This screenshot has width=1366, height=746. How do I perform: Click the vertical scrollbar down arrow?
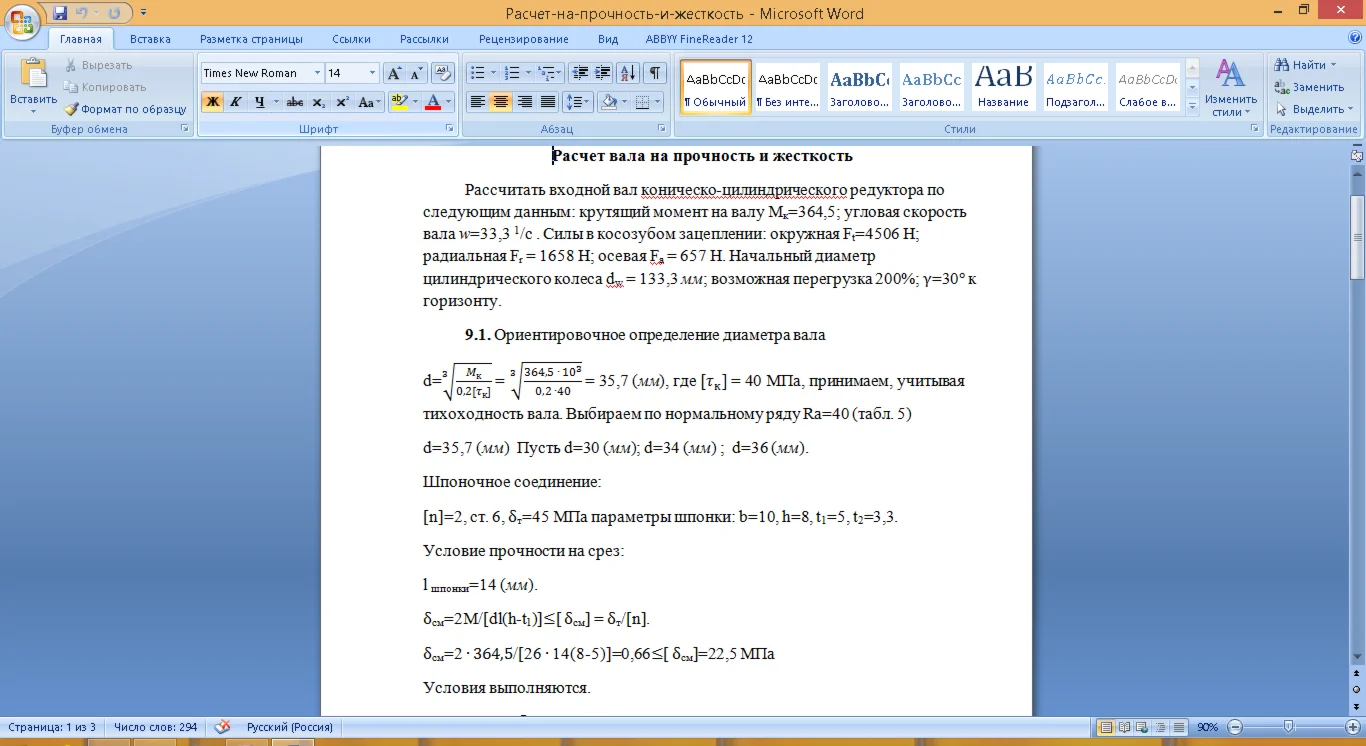[1357, 657]
